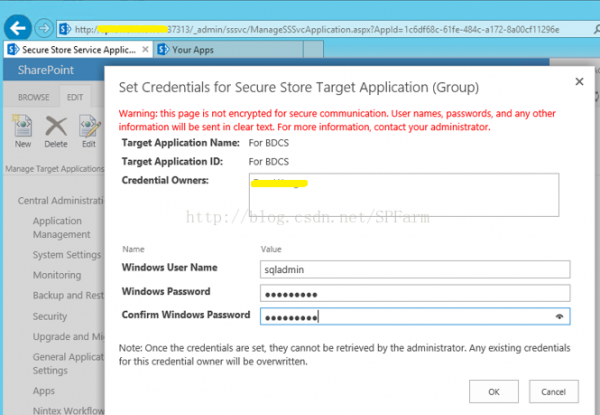Click the "Manage Target Applications" ribbon group label
Viewport: 600px width, 415px height.
pyautogui.click(x=54, y=169)
